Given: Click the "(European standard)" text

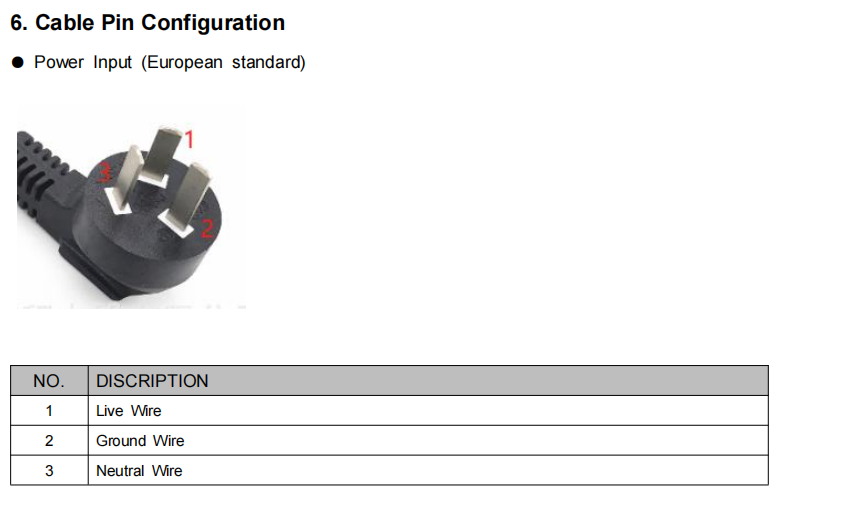Looking at the screenshot, I should 223,62.
